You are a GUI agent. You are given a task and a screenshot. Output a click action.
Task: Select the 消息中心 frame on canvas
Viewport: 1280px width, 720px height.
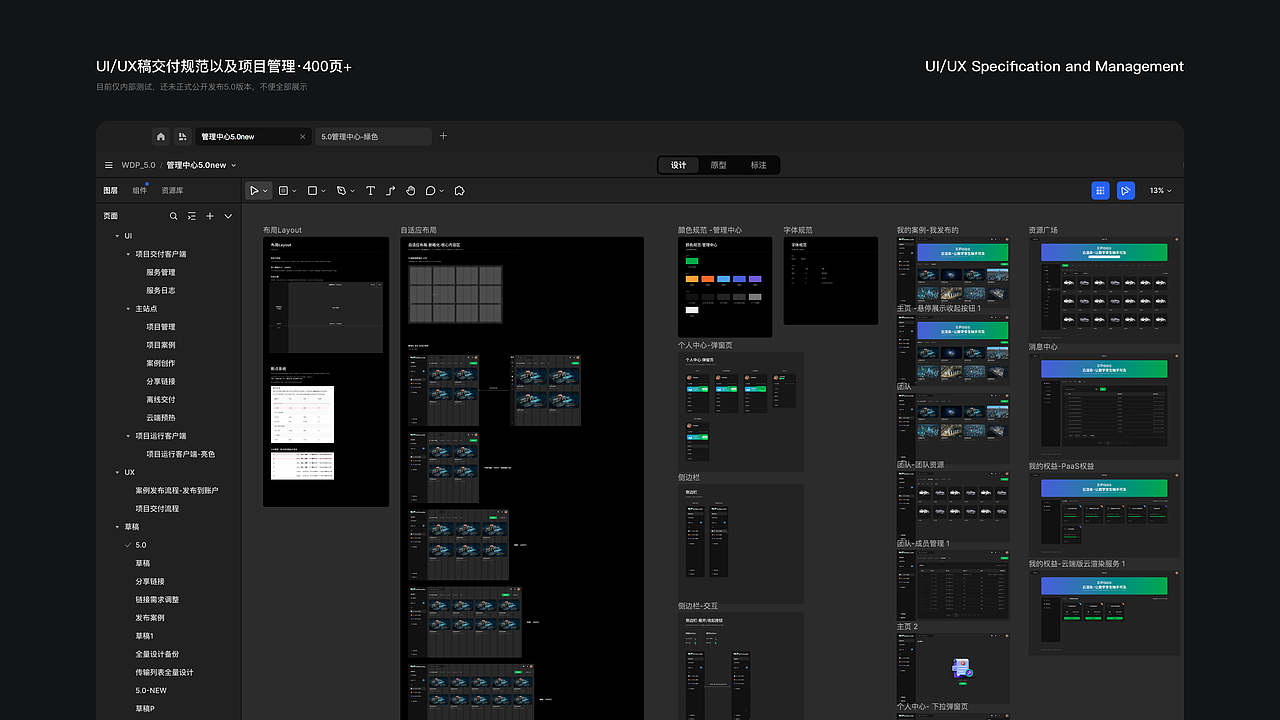coord(1104,406)
